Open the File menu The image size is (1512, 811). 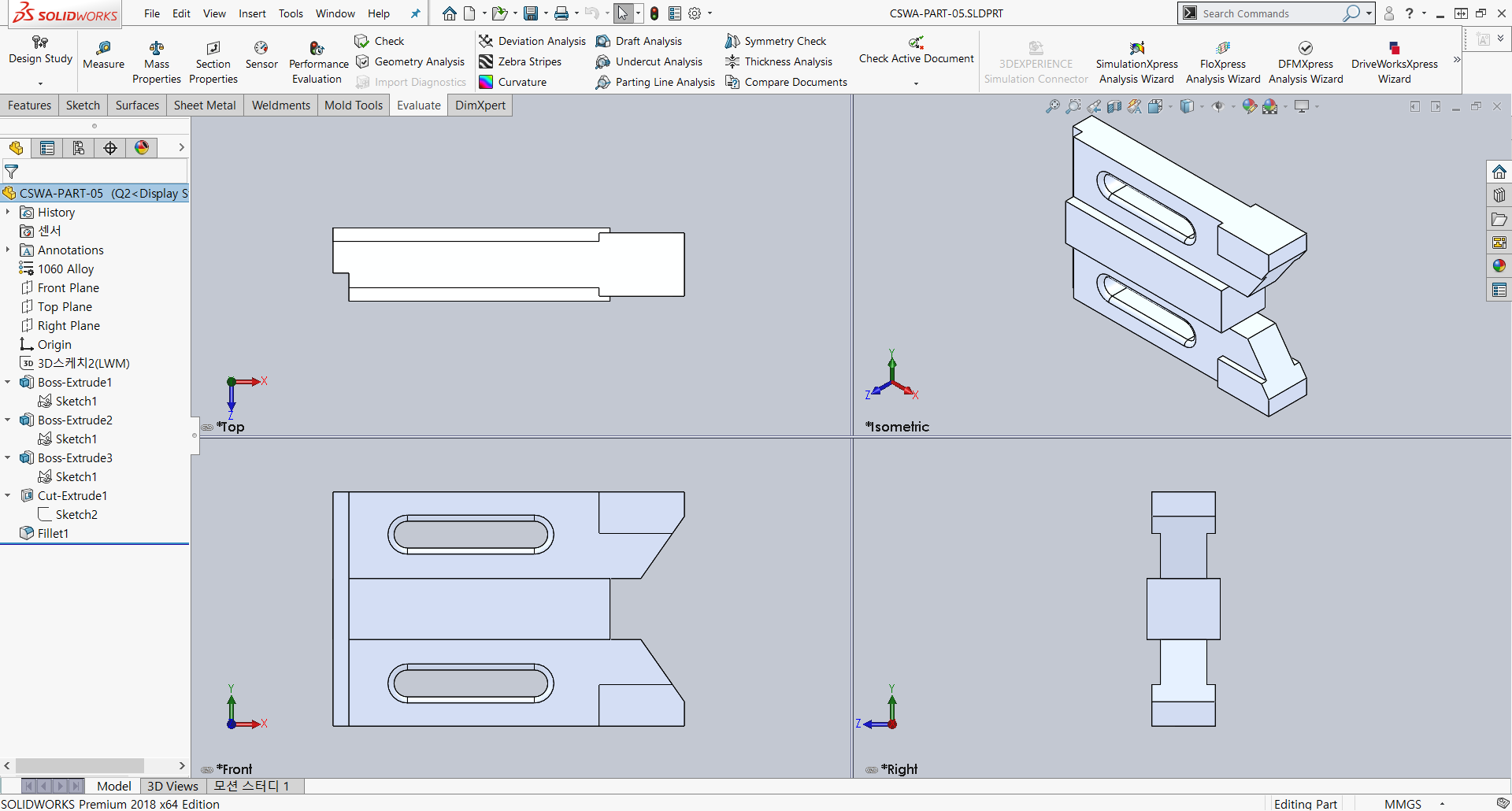[152, 13]
